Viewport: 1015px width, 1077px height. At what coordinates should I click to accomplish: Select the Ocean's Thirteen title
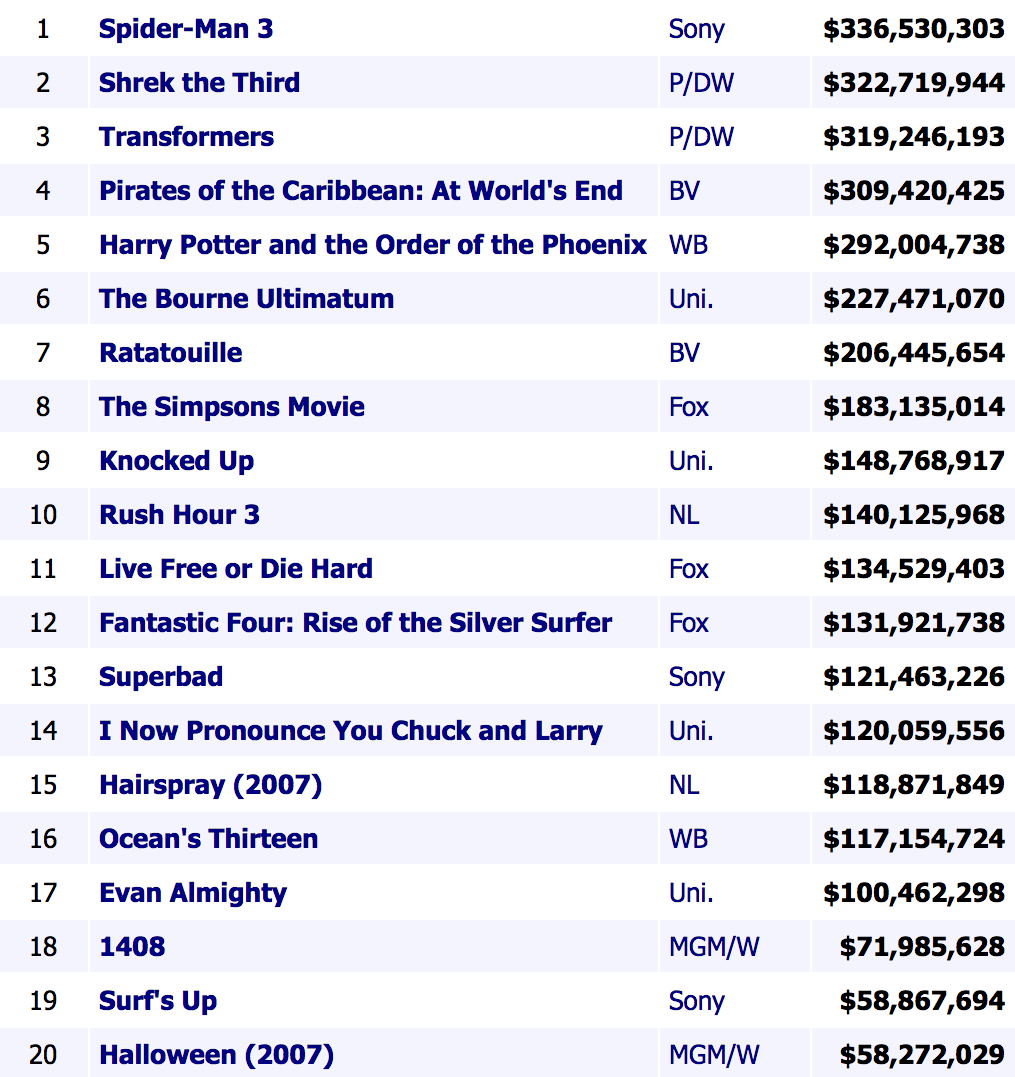pos(208,839)
